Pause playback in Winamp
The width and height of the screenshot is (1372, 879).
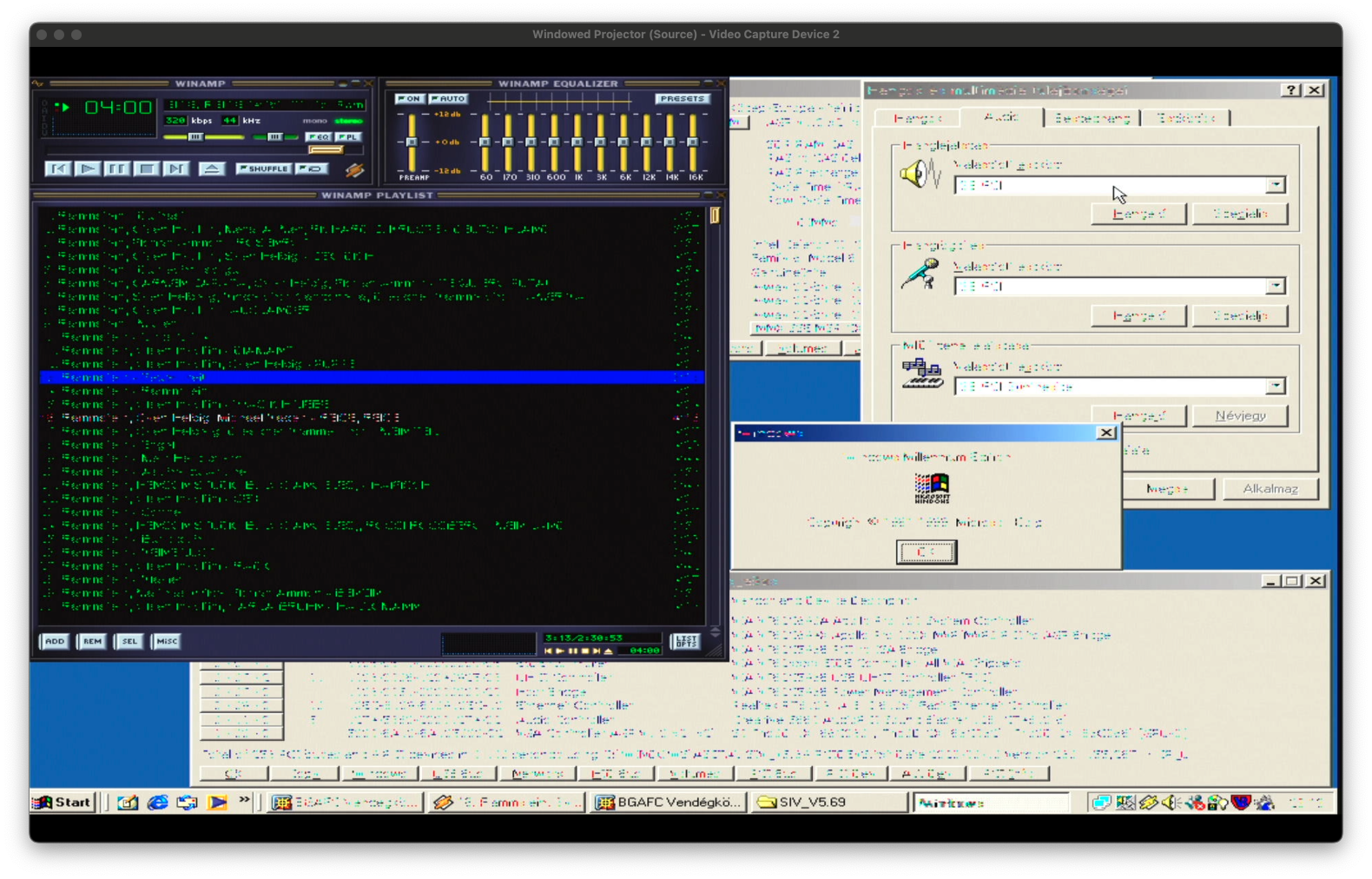point(116,169)
